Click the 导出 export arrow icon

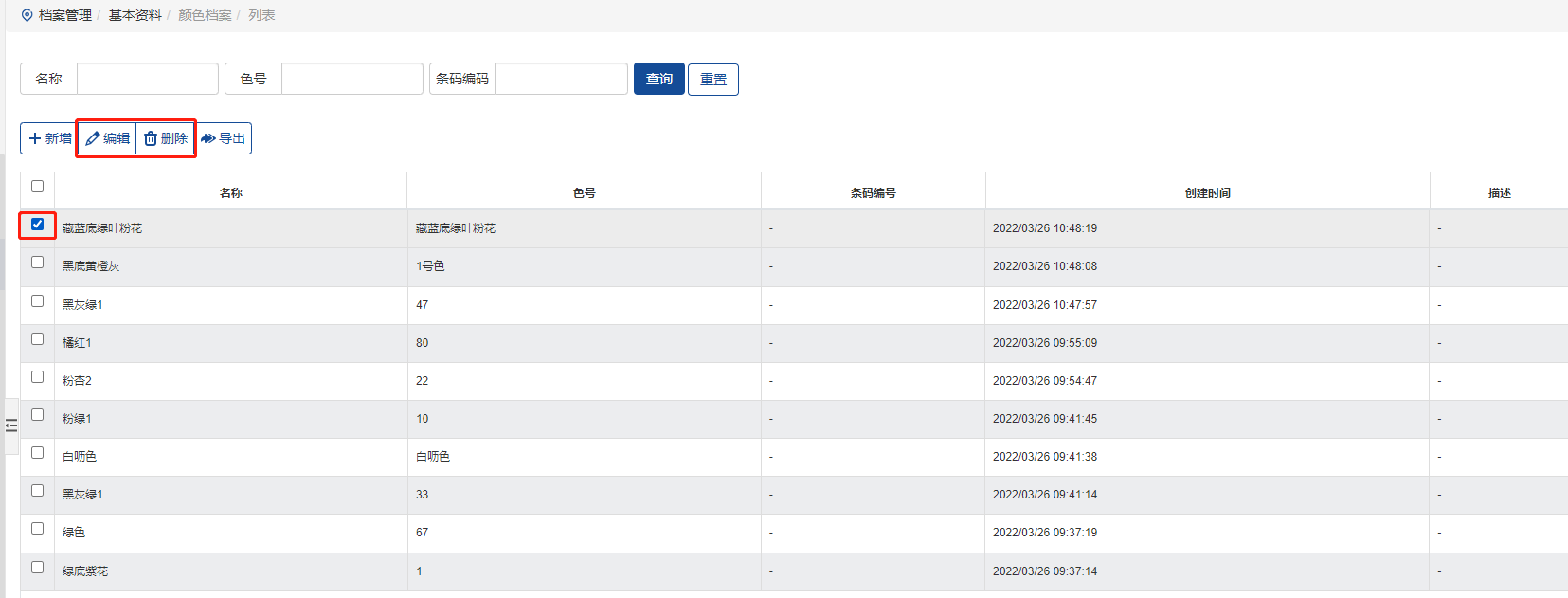208,138
